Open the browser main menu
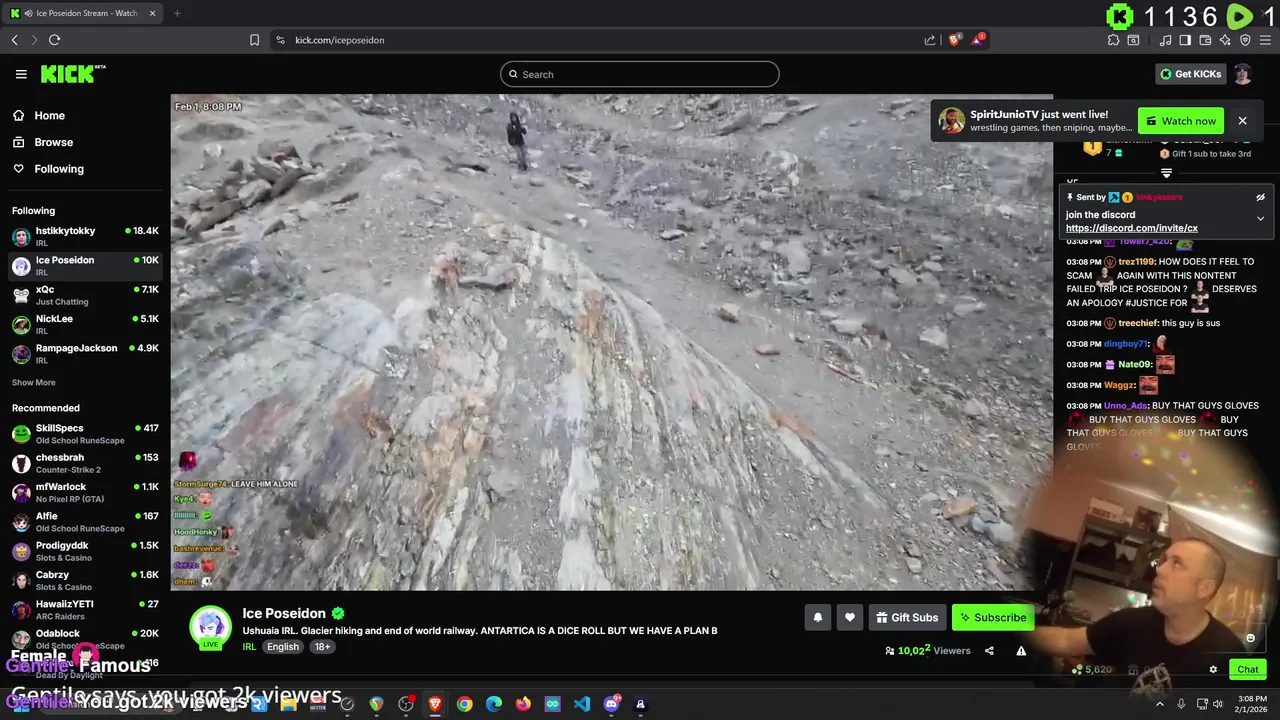 [1266, 40]
